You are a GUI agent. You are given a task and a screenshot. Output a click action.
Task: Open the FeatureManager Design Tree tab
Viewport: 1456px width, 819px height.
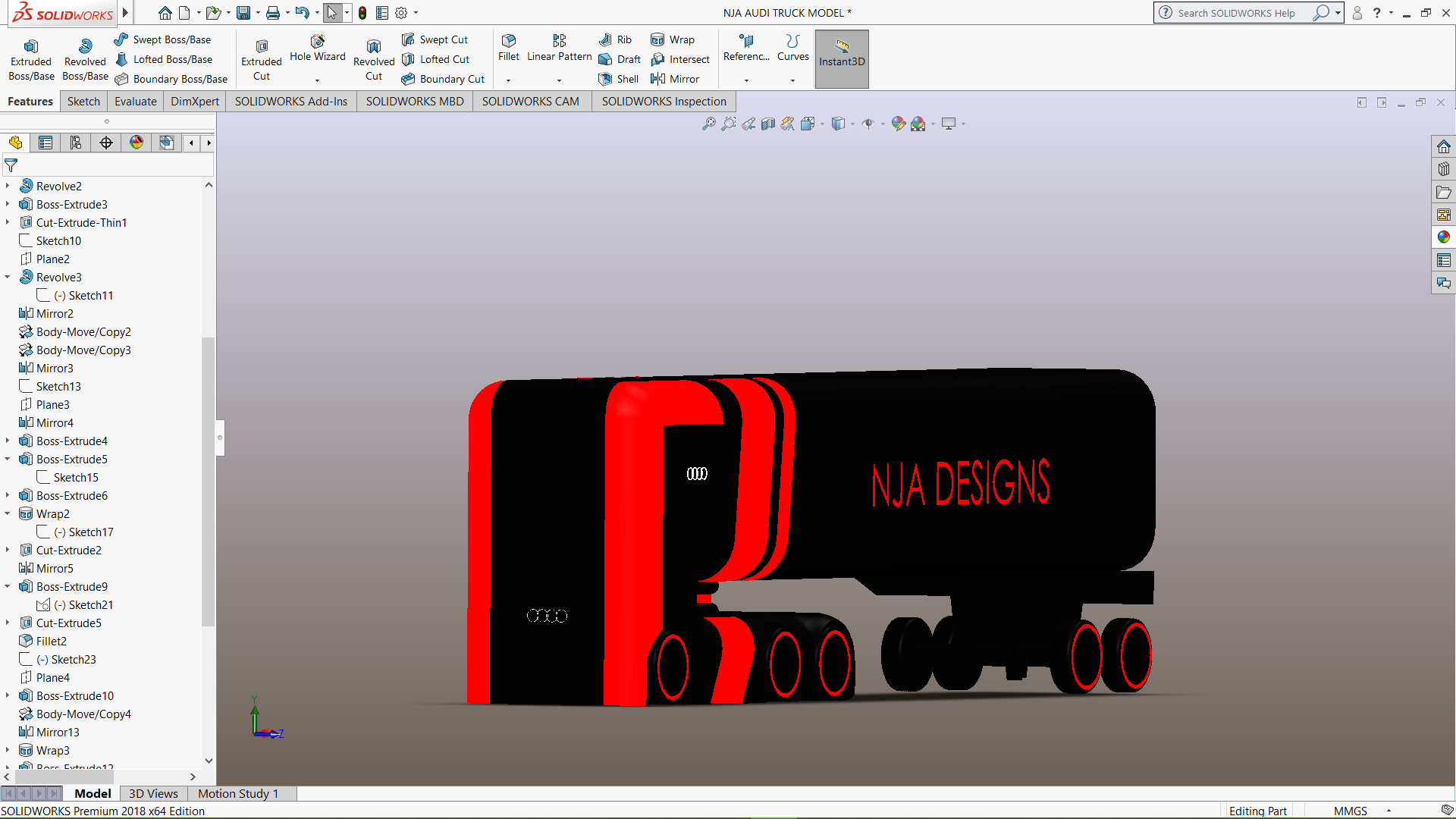(x=15, y=143)
